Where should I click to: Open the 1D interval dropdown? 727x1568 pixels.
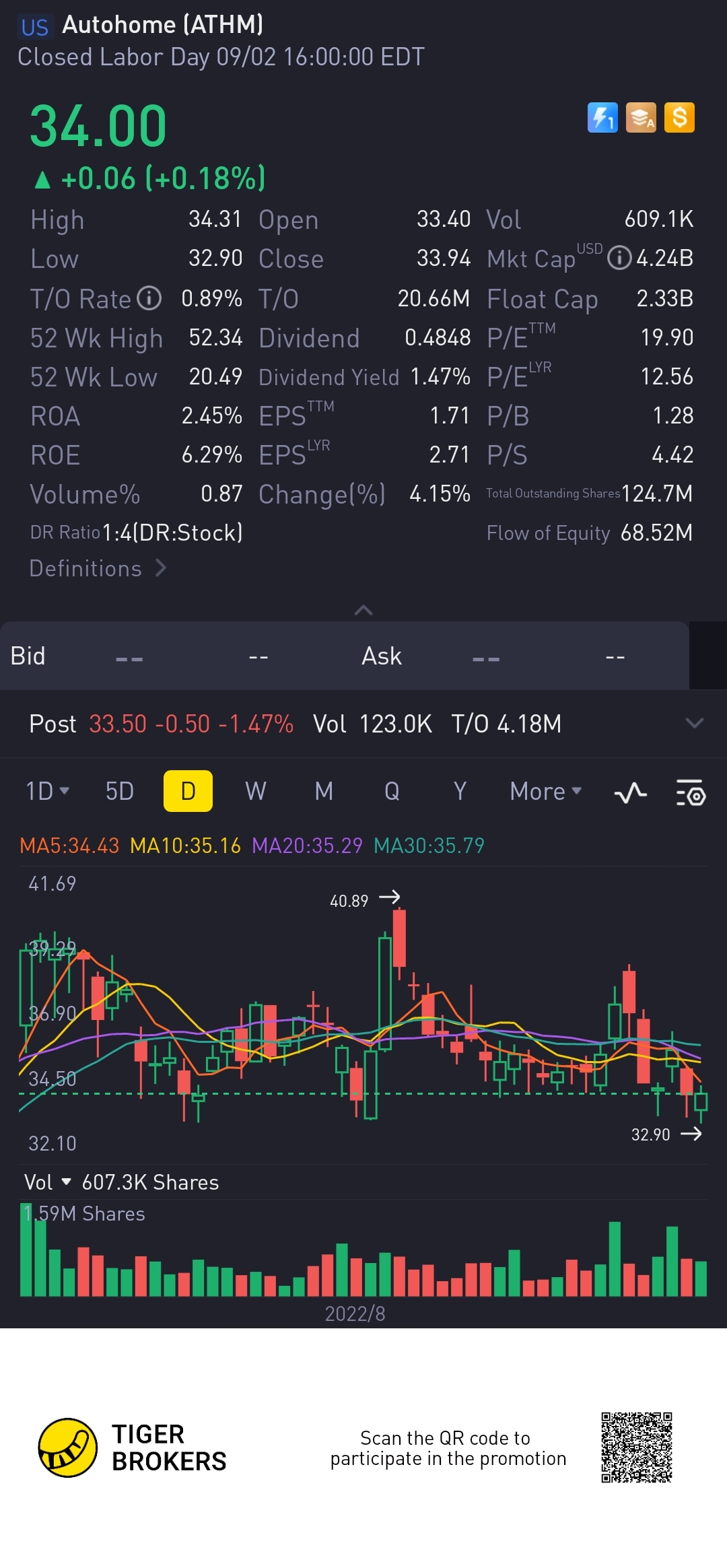47,791
